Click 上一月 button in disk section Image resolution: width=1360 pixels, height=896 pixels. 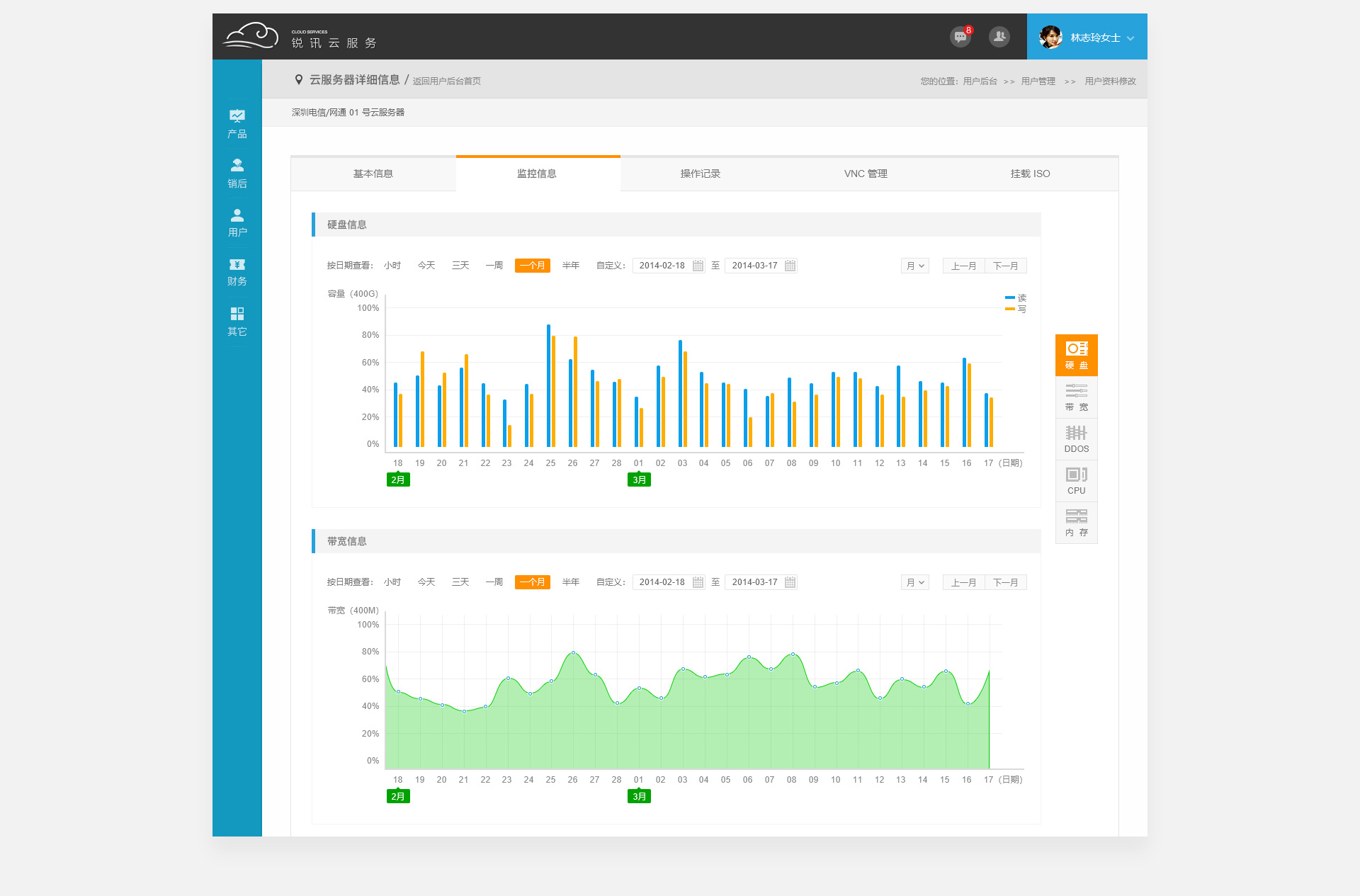[963, 266]
